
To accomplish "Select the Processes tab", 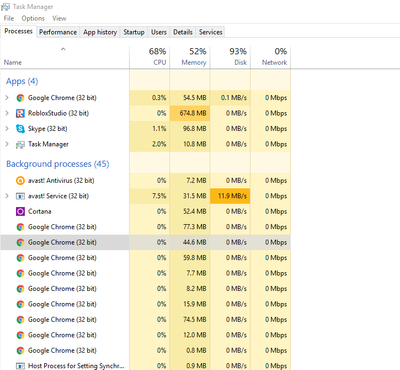I will coord(18,31).
